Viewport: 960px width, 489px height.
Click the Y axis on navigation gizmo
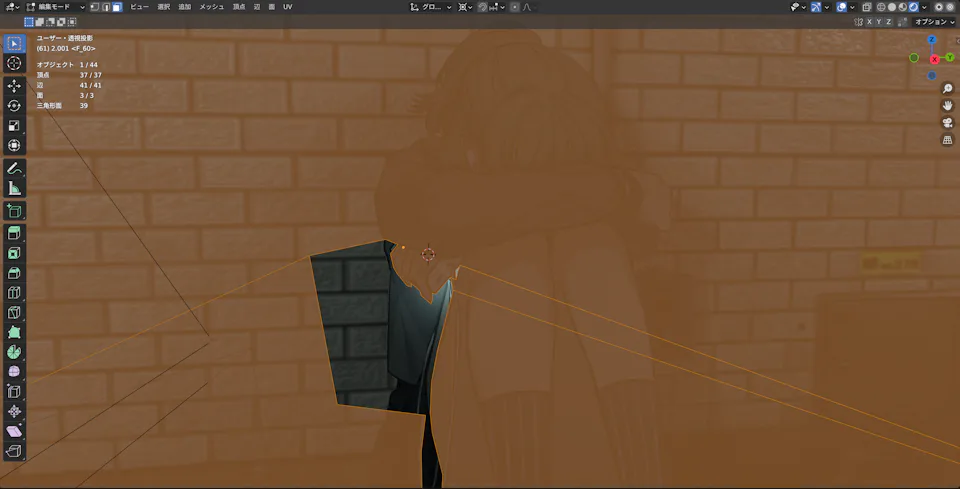click(950, 57)
